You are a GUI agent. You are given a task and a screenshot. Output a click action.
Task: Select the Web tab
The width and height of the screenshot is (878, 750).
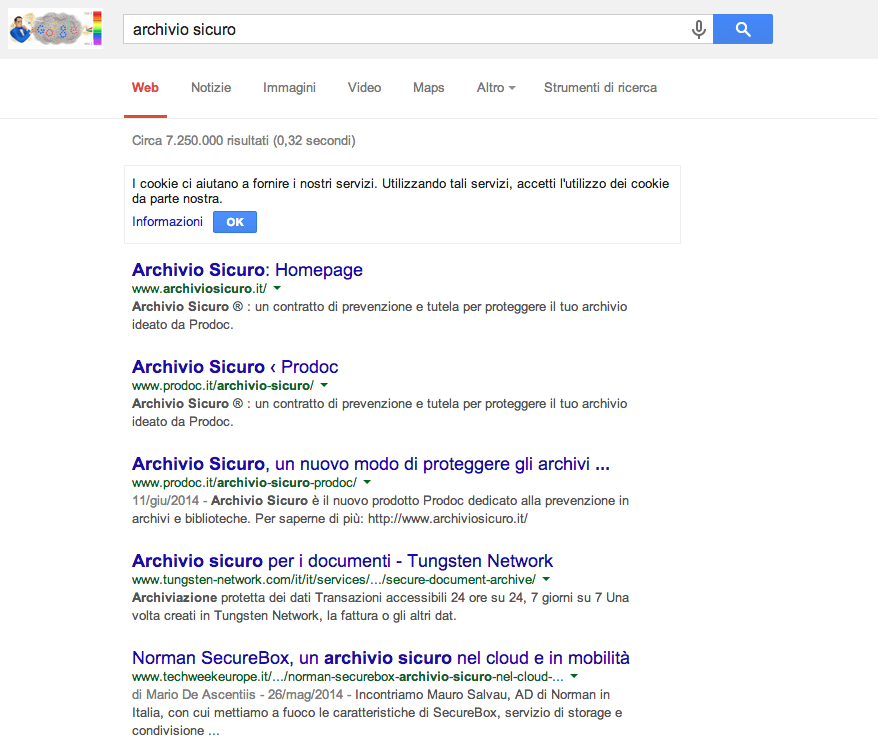[146, 88]
